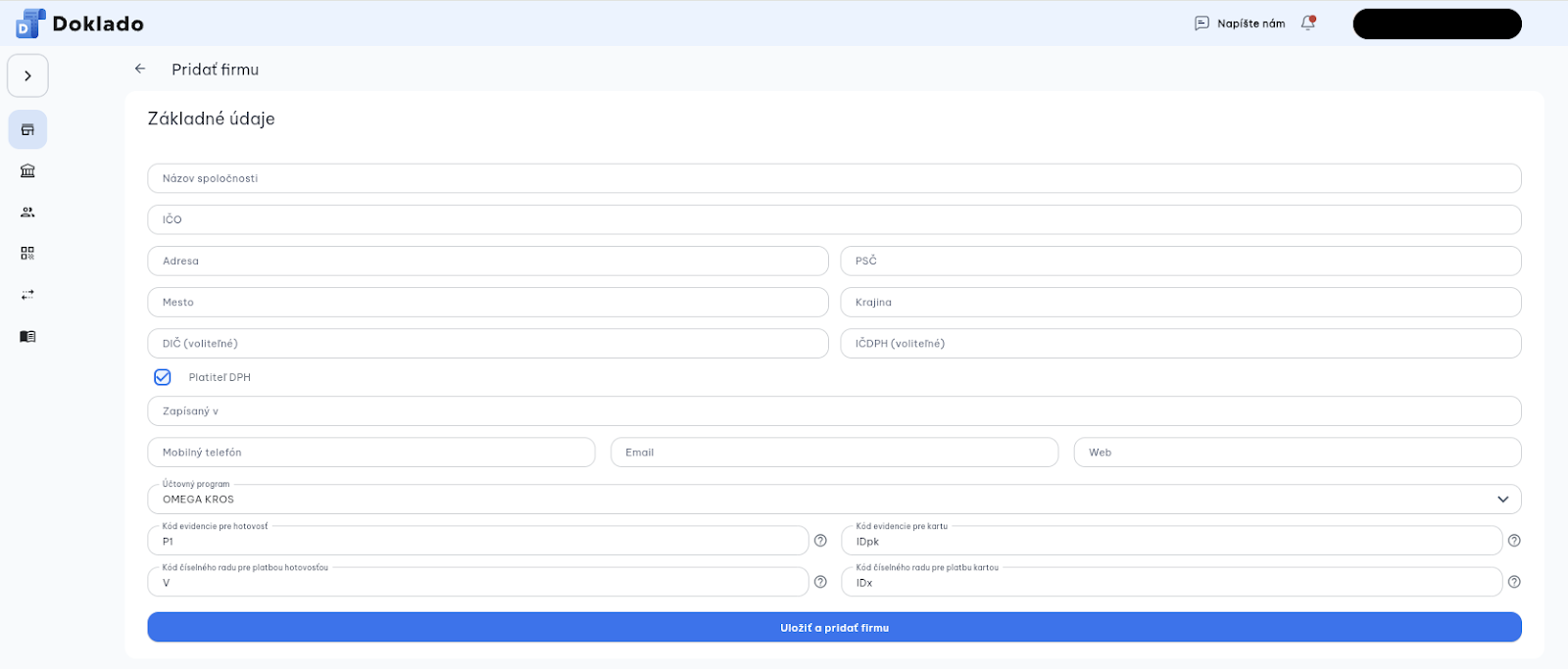Edit číselný rad pre platbu kartou field
This screenshot has height=669, width=1568.
[1172, 582]
